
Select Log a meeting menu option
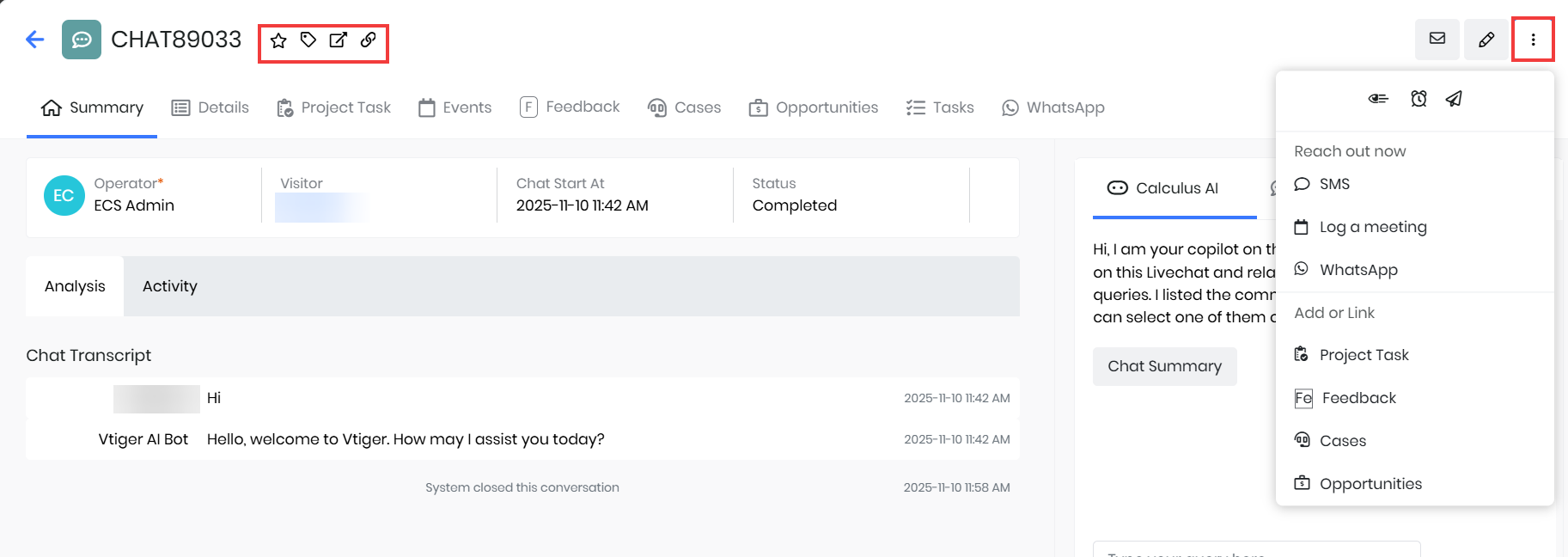(1372, 227)
